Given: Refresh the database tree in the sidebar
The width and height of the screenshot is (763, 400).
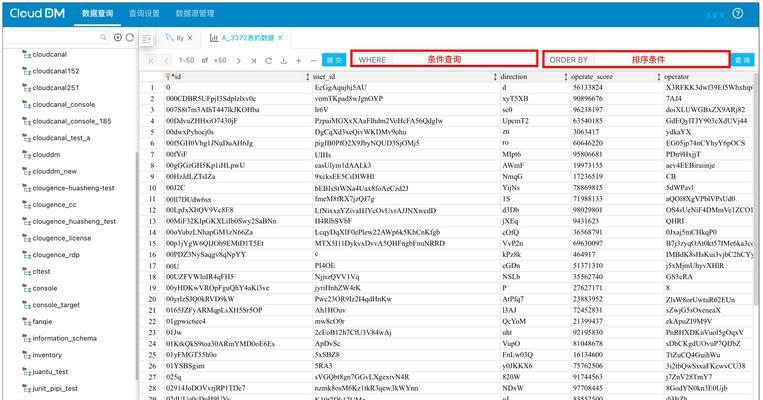Looking at the screenshot, I should 129,37.
